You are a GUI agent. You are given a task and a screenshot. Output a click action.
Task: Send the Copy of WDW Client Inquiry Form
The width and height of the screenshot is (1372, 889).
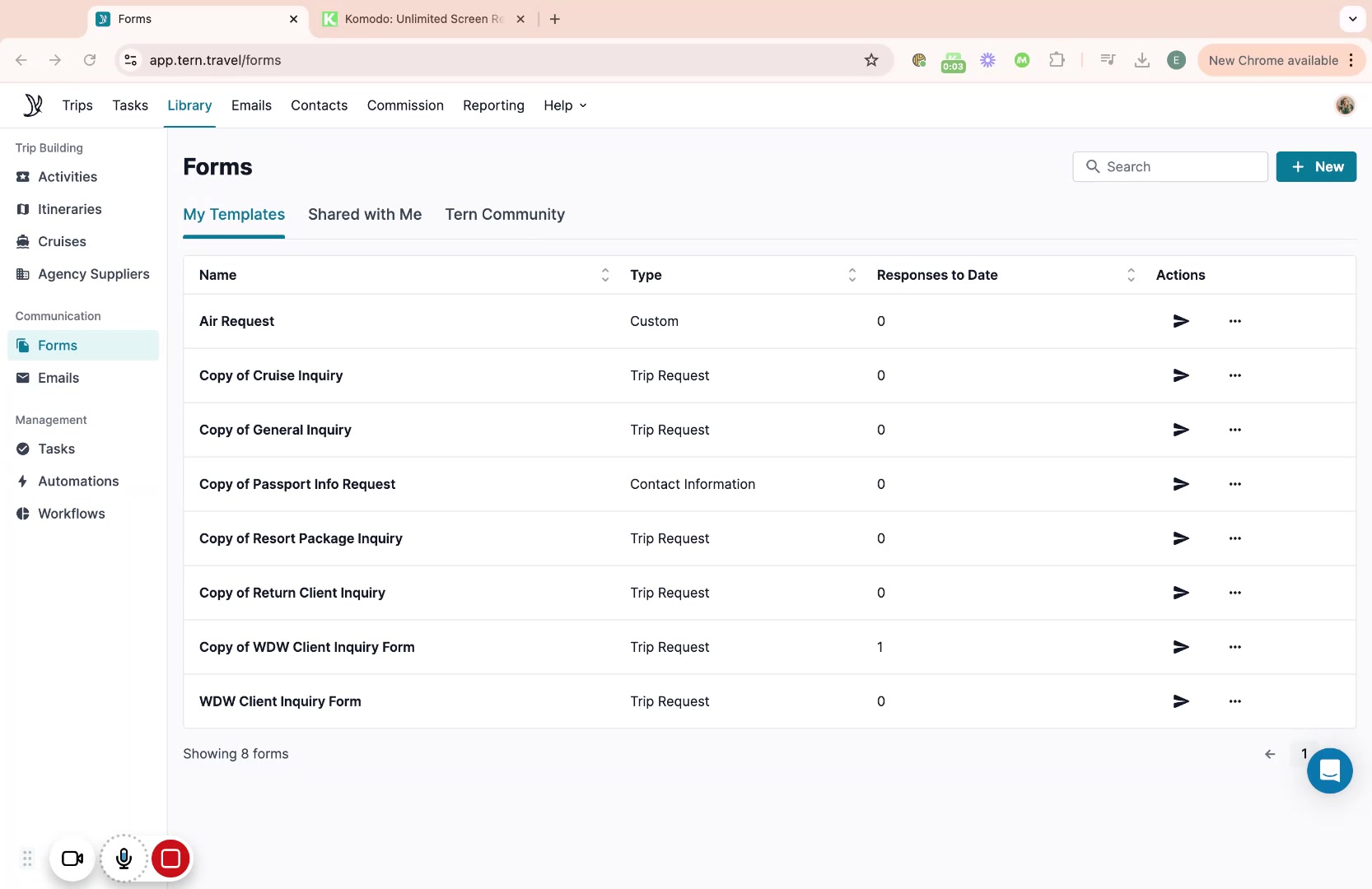coord(1181,647)
